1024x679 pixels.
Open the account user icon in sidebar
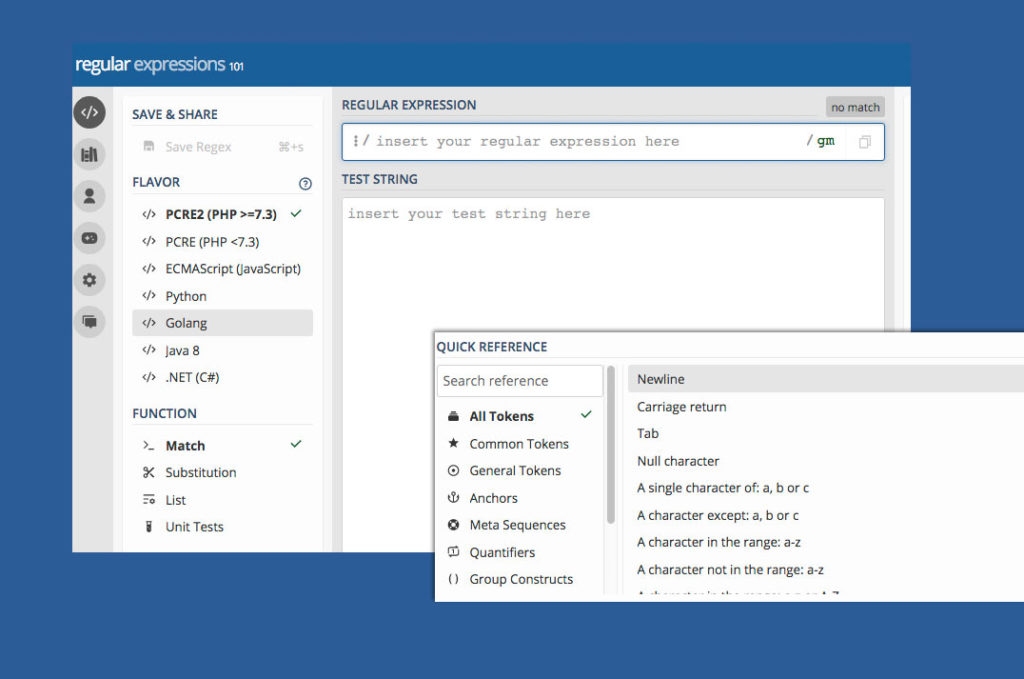pyautogui.click(x=89, y=196)
